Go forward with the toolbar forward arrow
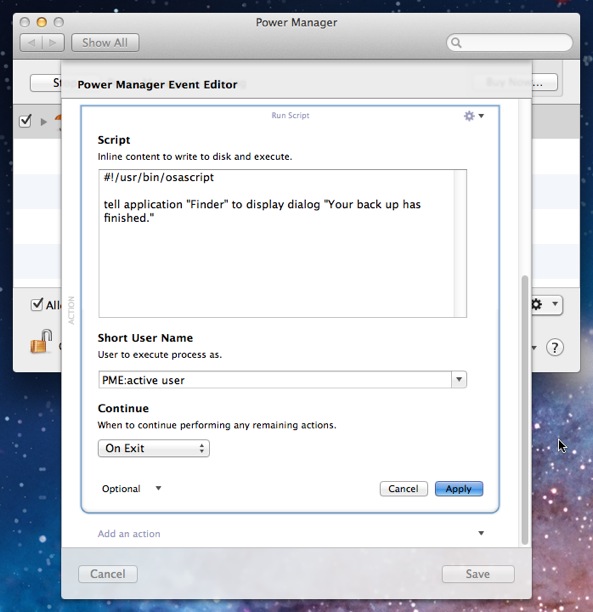This screenshot has height=612, width=593. point(53,43)
